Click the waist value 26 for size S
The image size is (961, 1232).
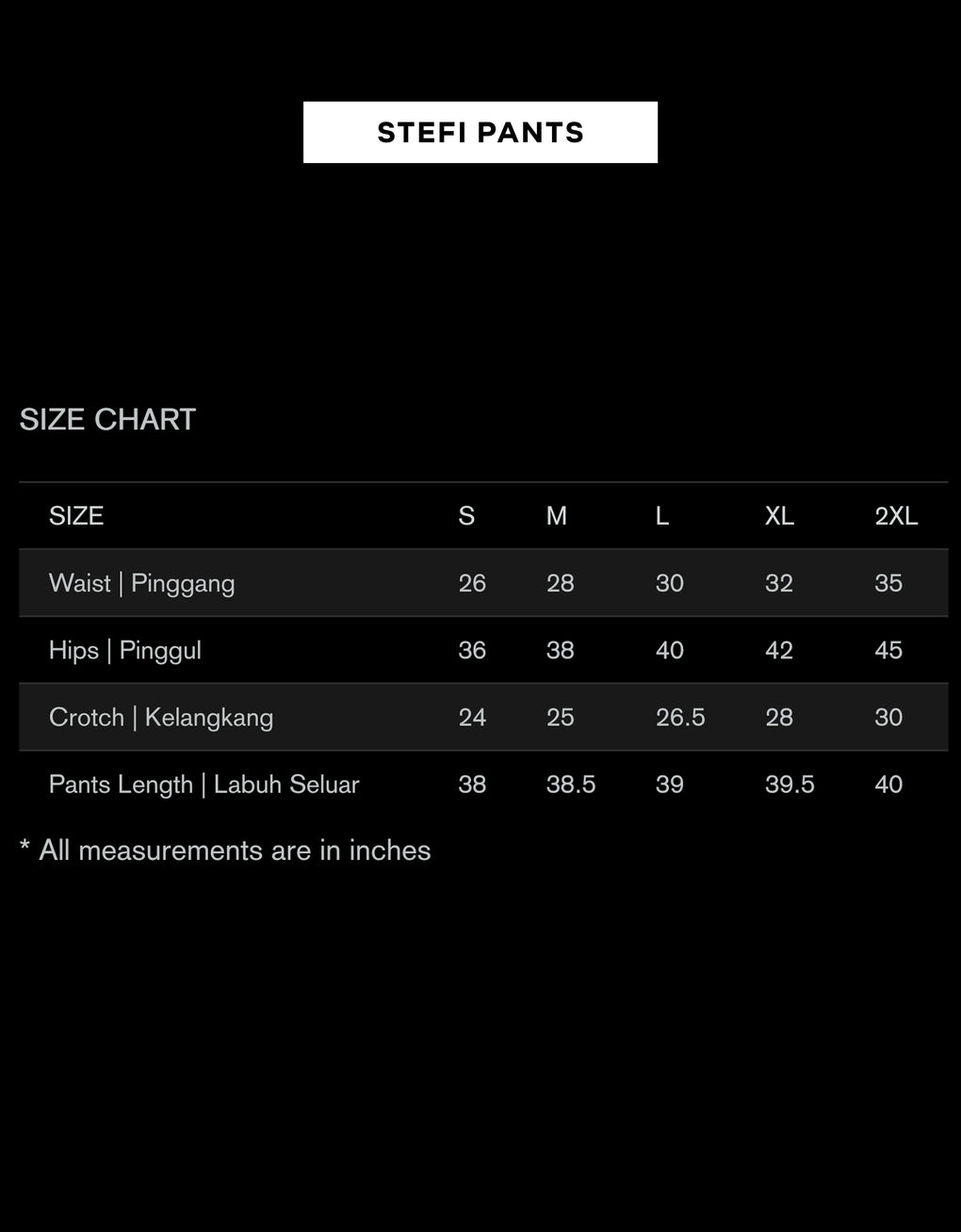pos(472,583)
